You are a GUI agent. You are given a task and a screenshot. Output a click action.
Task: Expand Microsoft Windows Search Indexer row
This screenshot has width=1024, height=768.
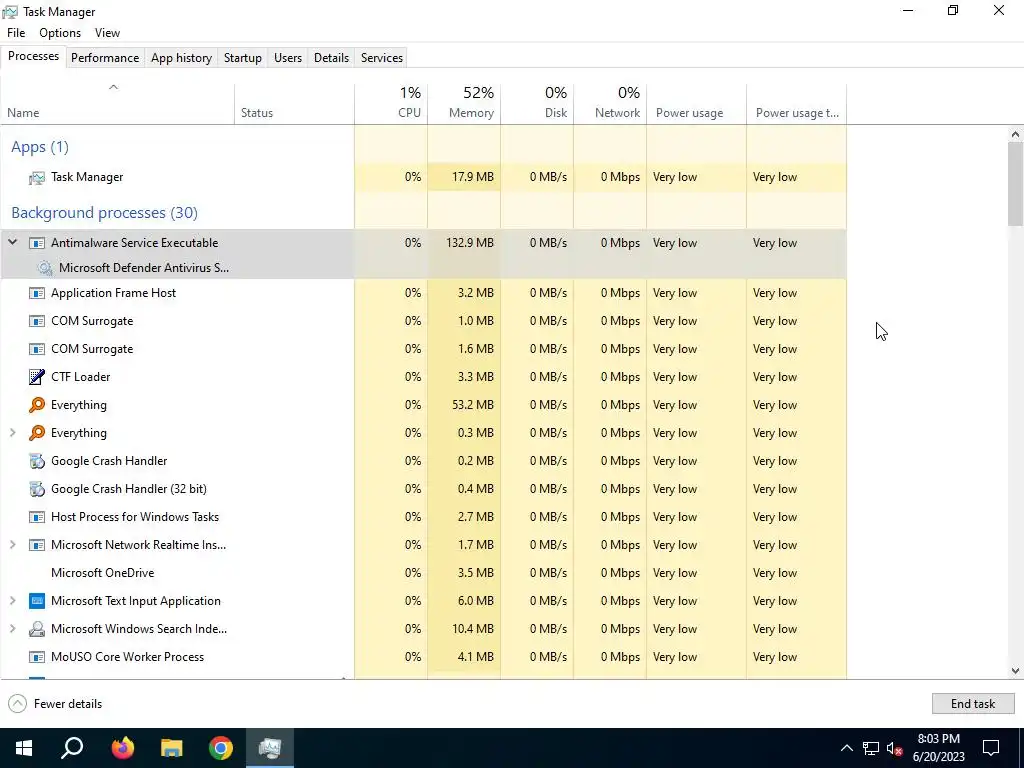12,628
